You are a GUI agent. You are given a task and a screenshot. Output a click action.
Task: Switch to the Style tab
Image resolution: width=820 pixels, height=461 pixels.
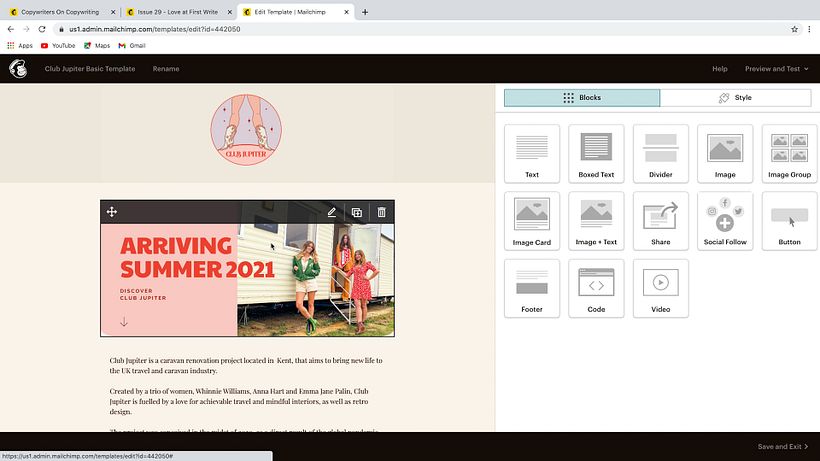[x=735, y=98]
